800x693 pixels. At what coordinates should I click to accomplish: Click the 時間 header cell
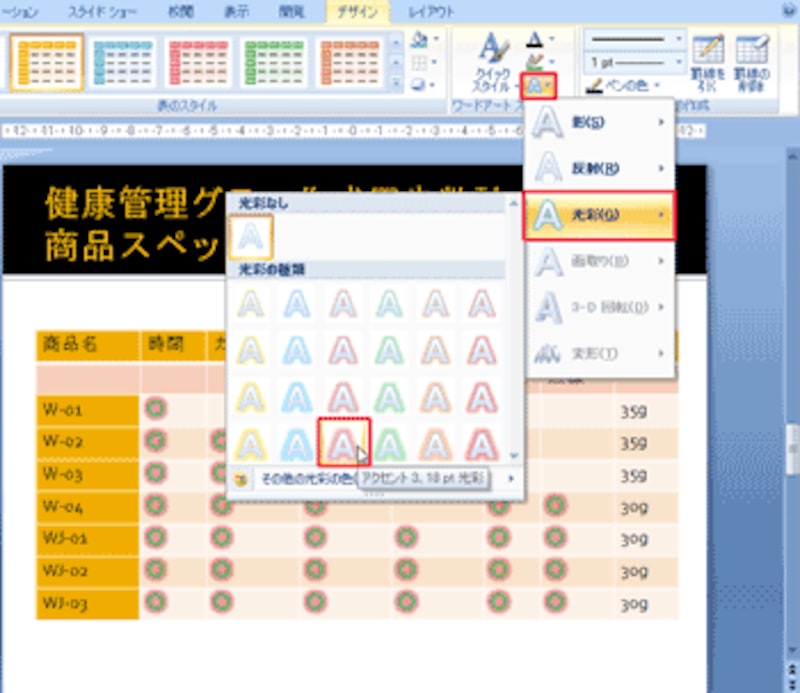pyautogui.click(x=173, y=346)
